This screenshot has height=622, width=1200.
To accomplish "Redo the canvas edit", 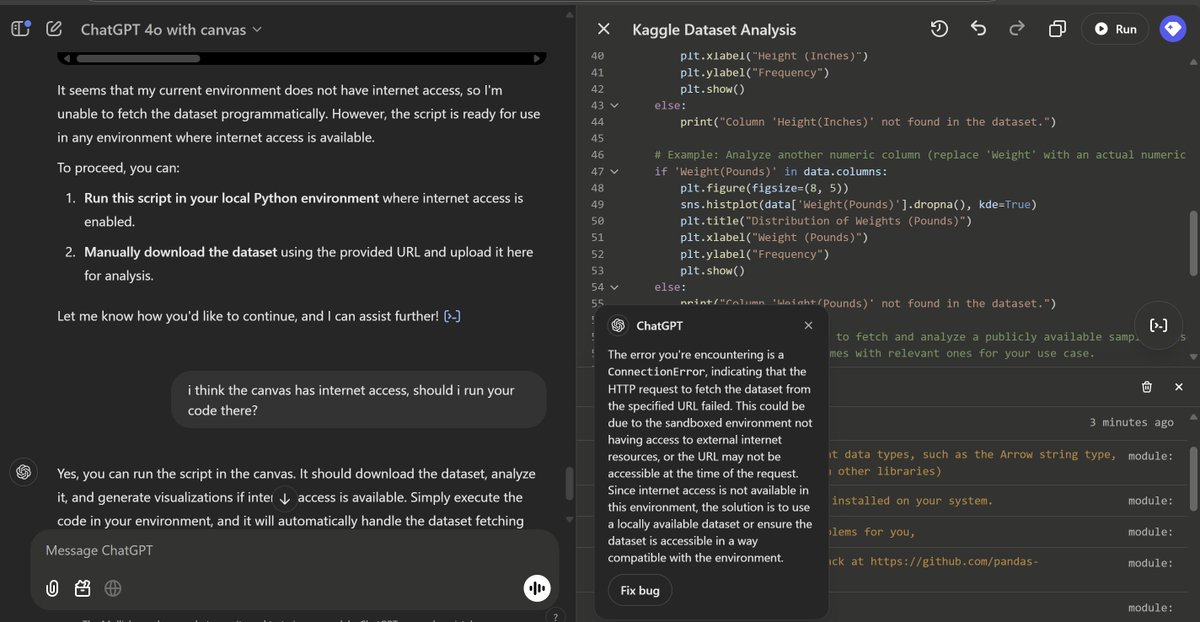I will 1017,29.
